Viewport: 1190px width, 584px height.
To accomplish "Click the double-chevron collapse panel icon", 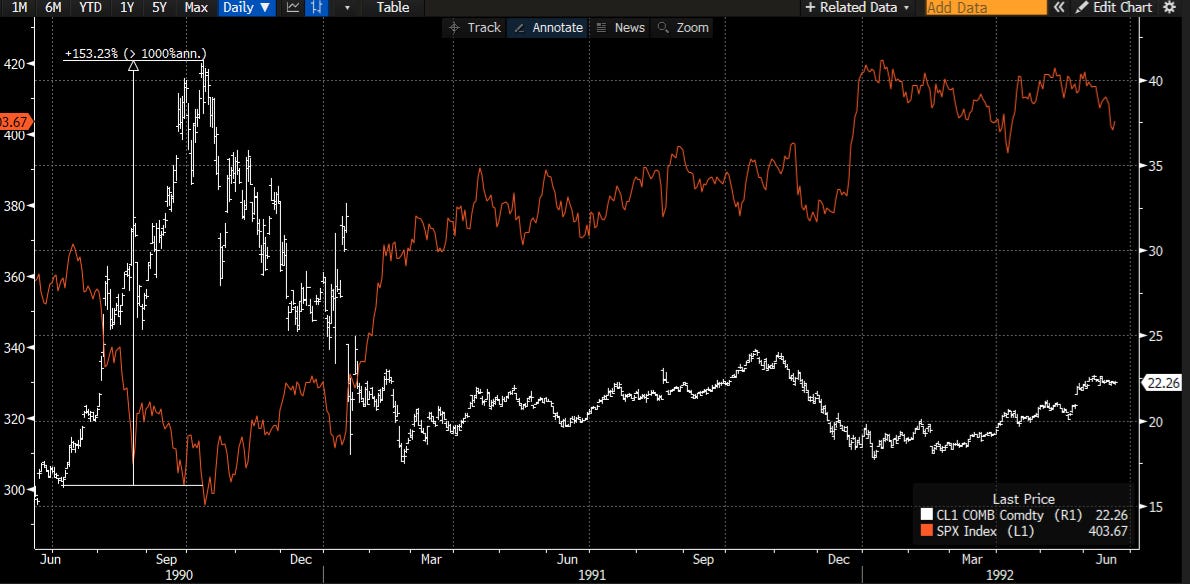I will click(1061, 7).
